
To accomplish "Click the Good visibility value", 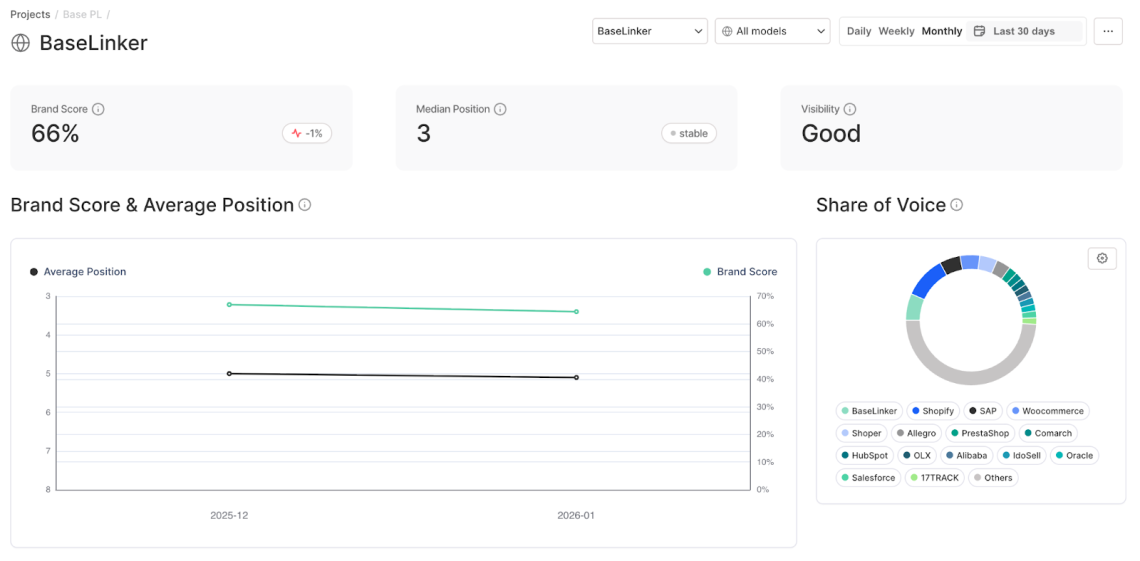I will click(x=831, y=134).
